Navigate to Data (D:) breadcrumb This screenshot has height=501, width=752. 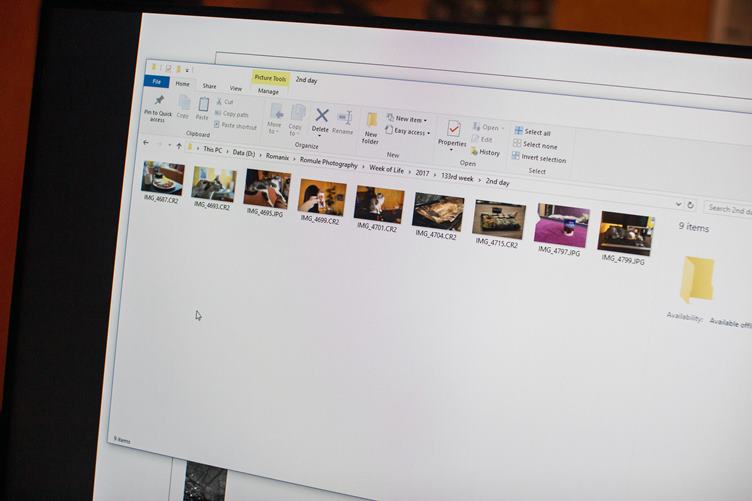pyautogui.click(x=244, y=152)
